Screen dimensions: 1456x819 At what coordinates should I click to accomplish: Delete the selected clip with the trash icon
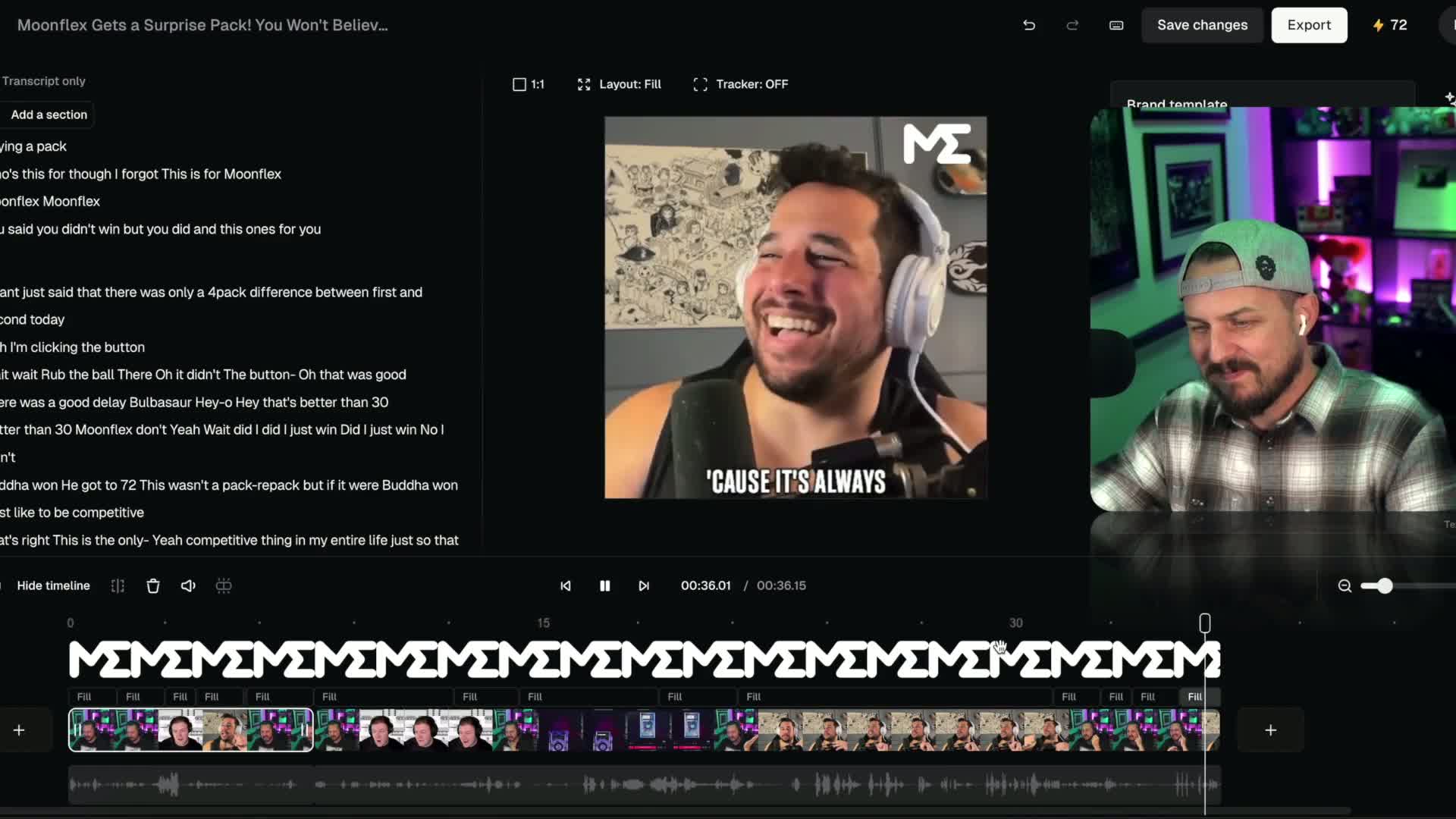[x=153, y=585]
